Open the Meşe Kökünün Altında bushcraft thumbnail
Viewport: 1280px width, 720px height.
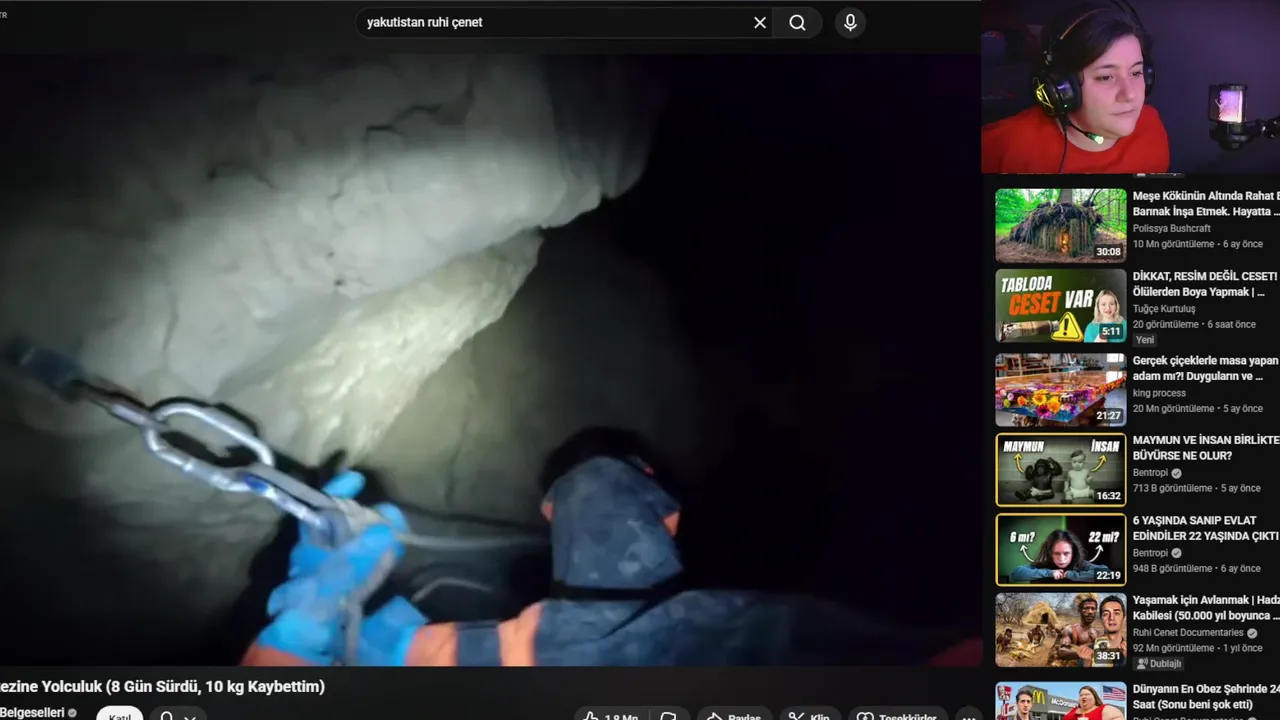coord(1060,225)
